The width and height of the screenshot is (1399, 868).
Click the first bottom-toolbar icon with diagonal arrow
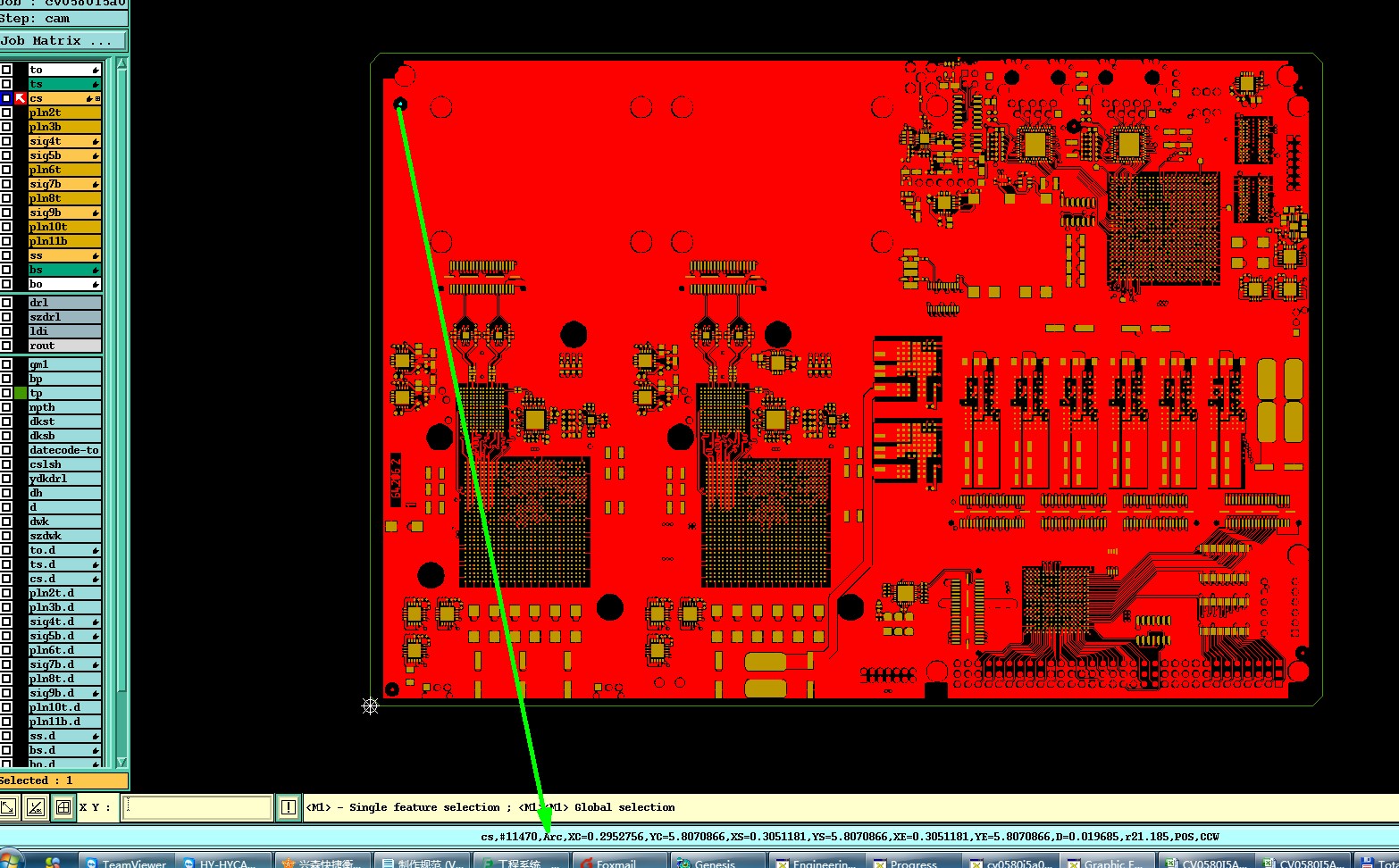tap(8, 807)
